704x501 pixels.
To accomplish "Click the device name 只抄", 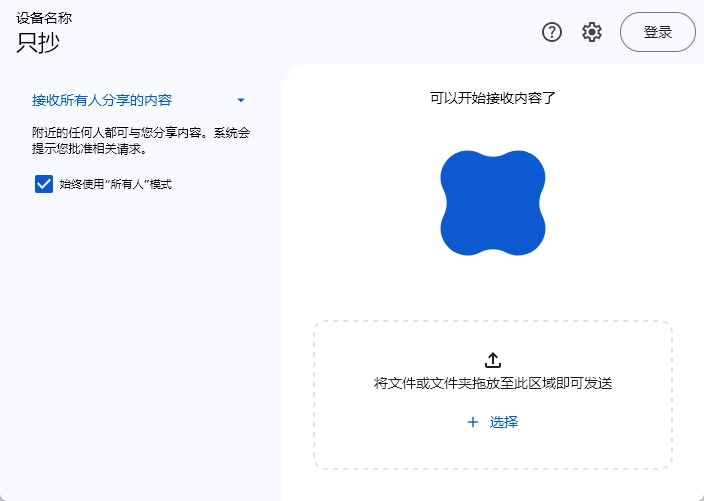I will click(x=38, y=43).
